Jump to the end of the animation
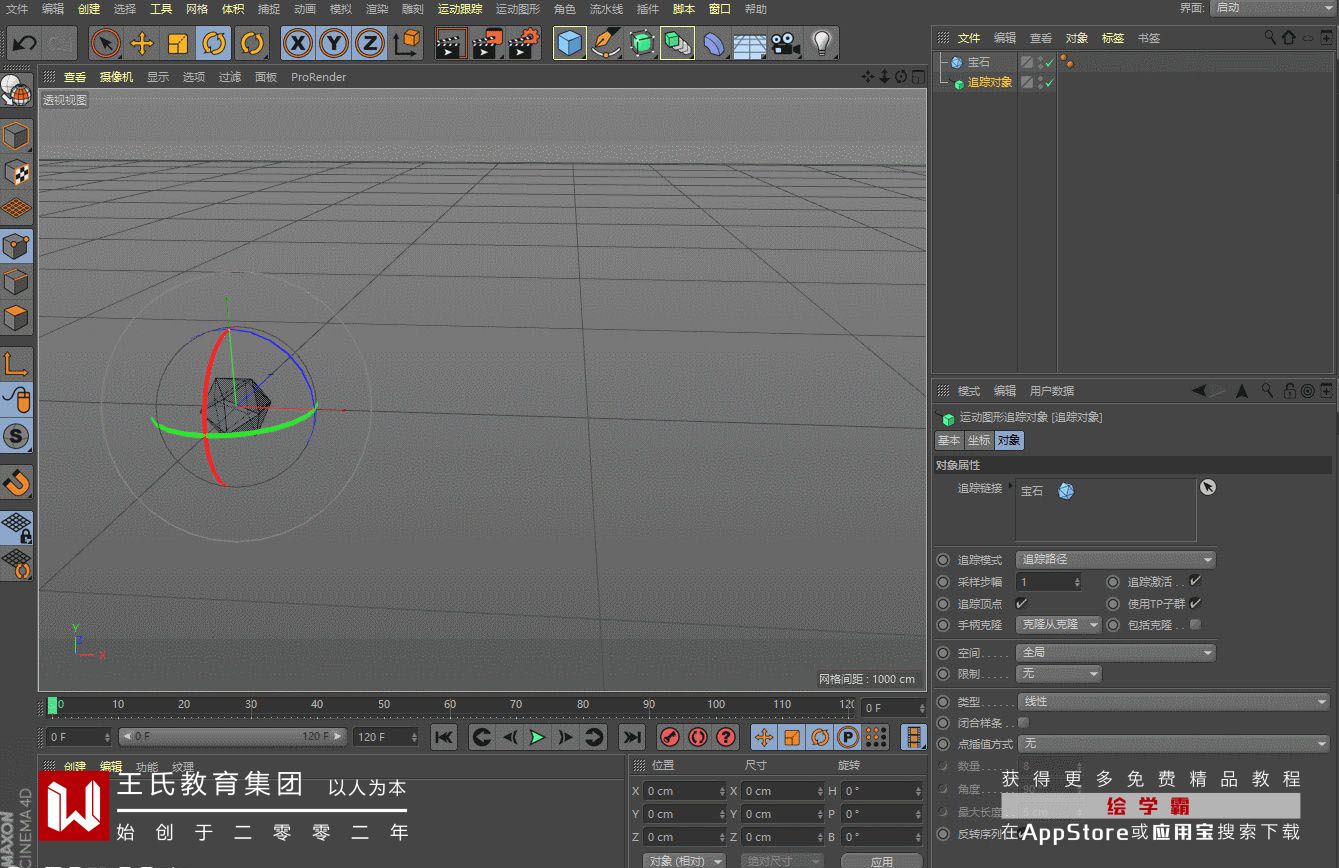Image resolution: width=1339 pixels, height=868 pixels. (x=631, y=737)
